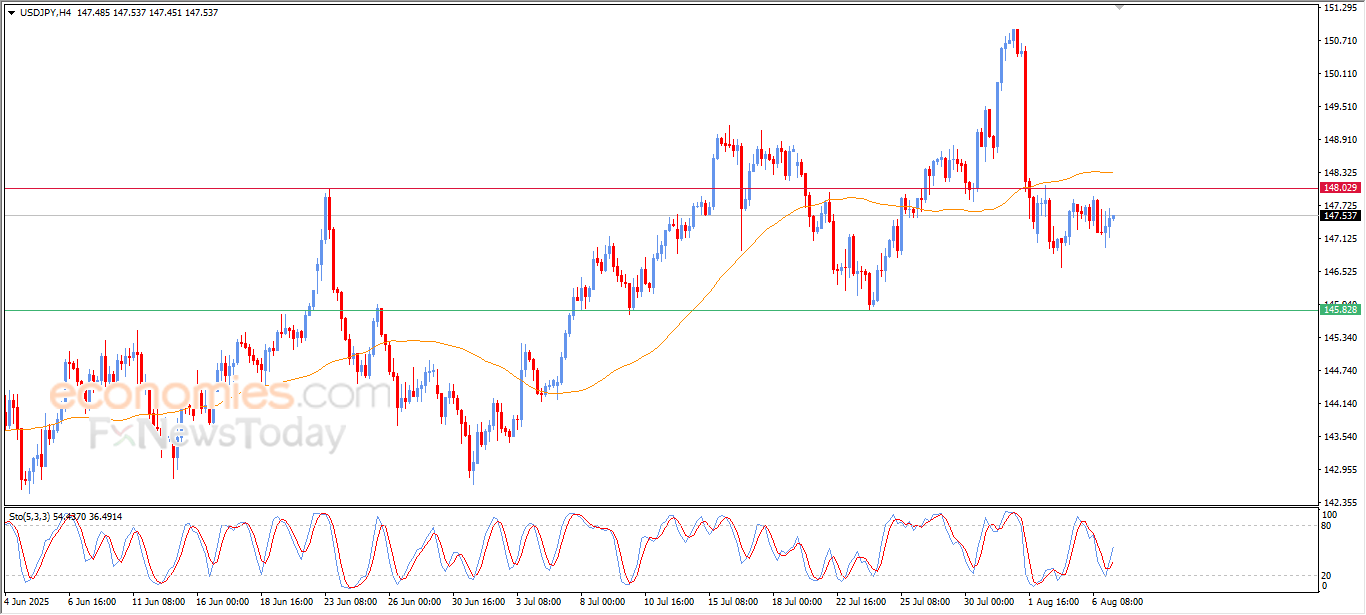This screenshot has width=1366, height=615.
Task: Click the 142.355 price axis label
Action: click(1340, 503)
